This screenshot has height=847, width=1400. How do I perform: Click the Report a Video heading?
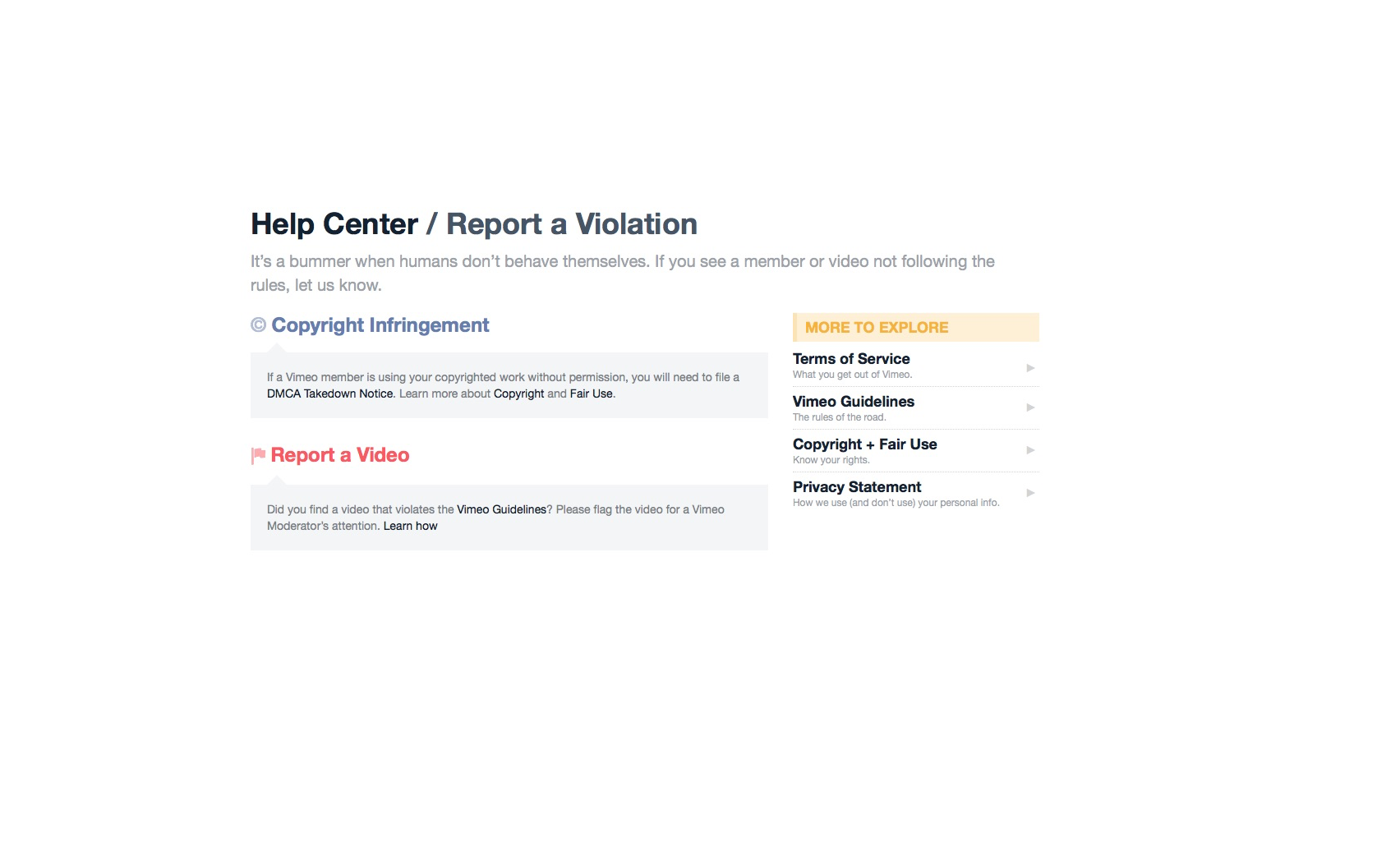[x=339, y=455]
